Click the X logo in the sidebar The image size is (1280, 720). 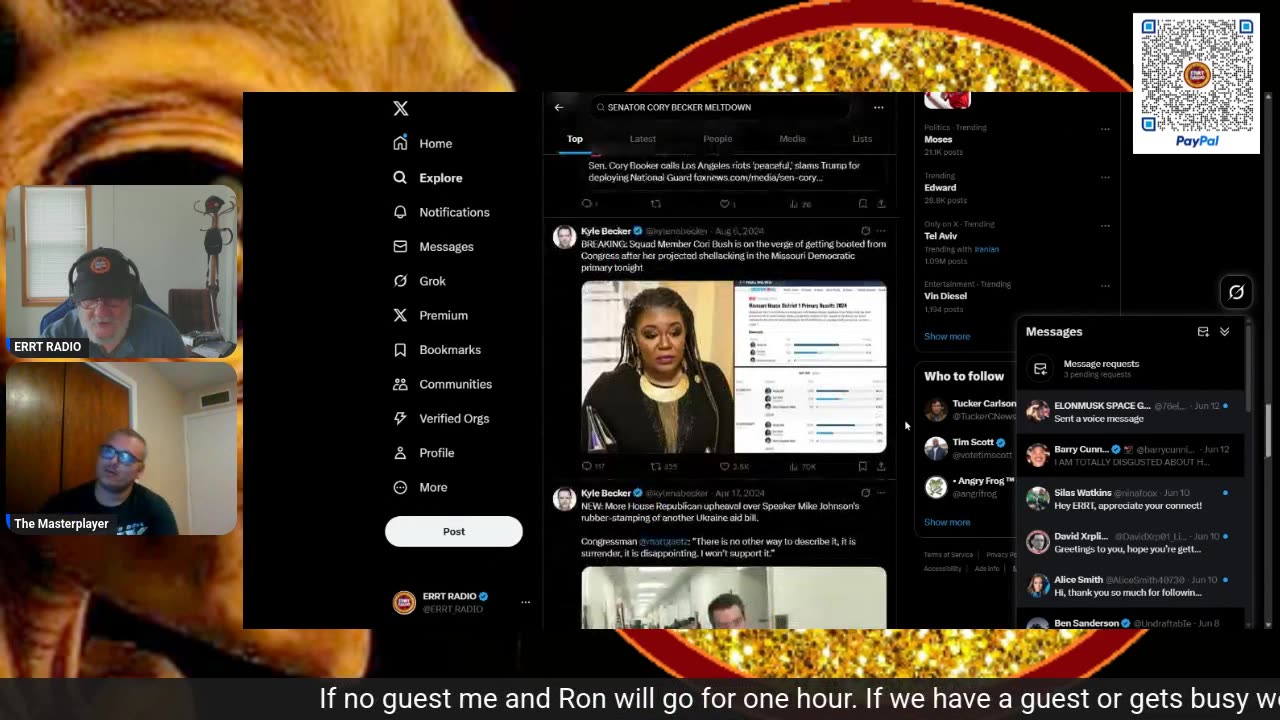[400, 108]
